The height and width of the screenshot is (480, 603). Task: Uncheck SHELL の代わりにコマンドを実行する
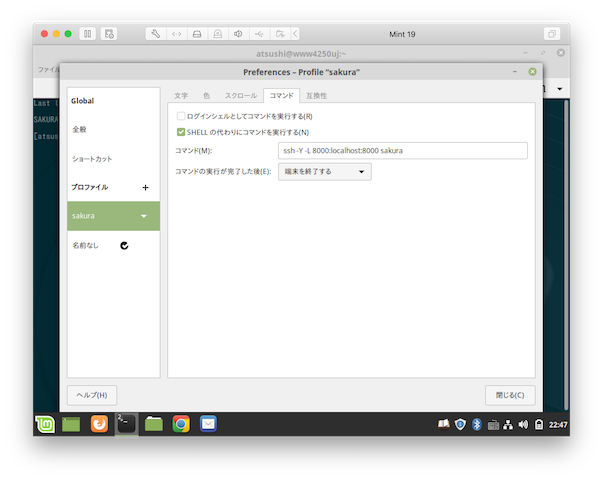coord(181,132)
